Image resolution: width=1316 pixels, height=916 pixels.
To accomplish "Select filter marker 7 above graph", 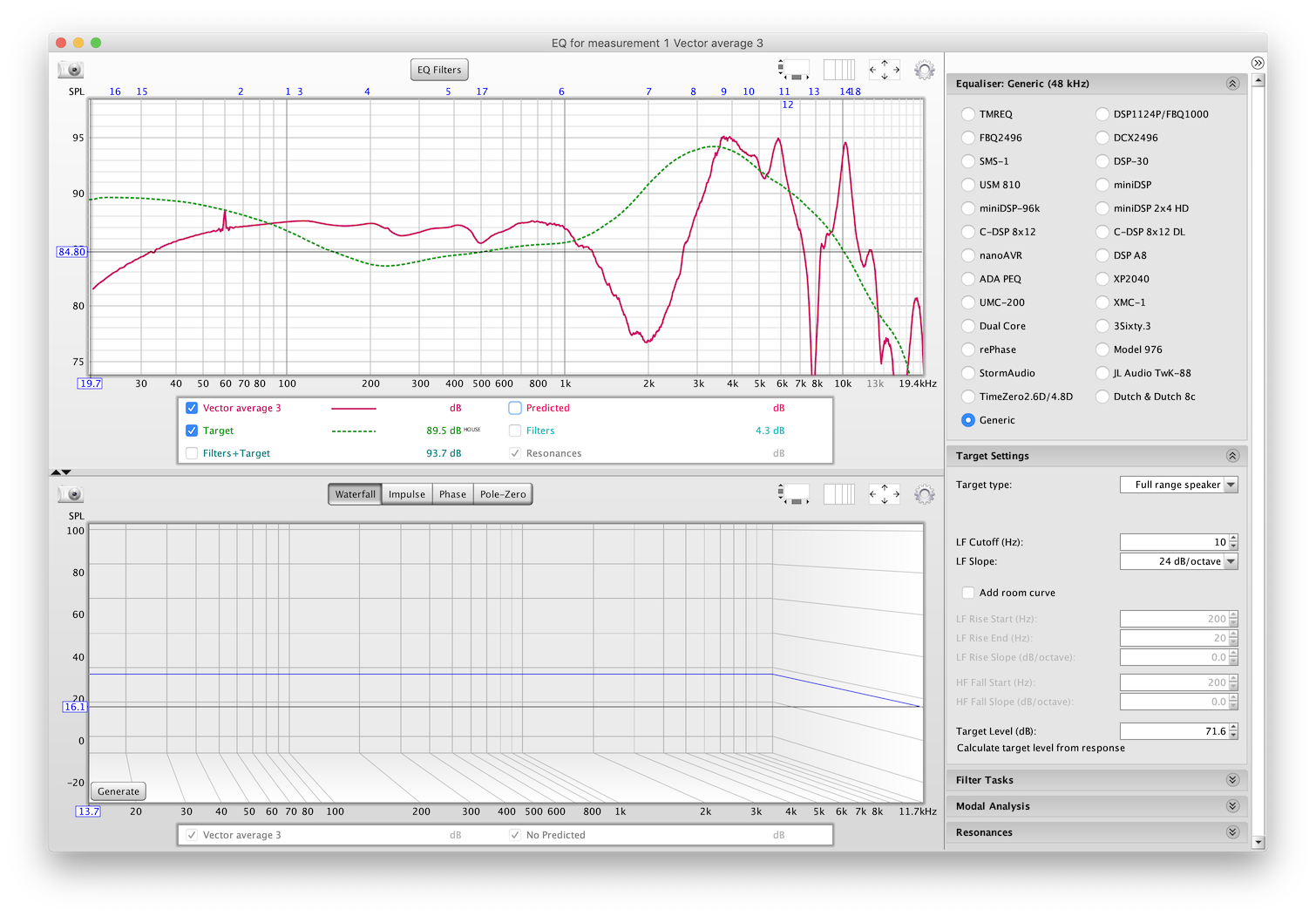I will coord(648,92).
